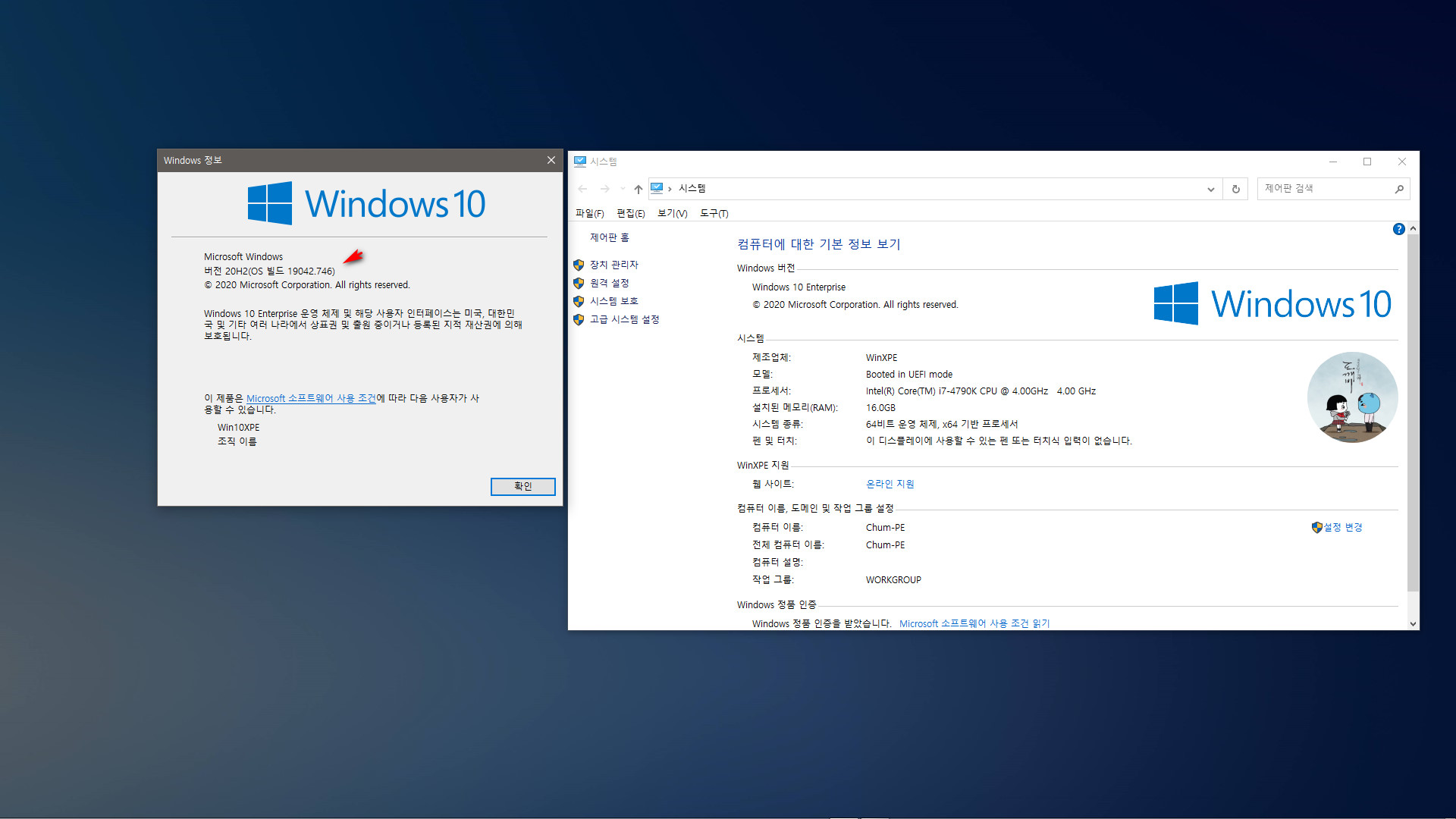The height and width of the screenshot is (819, 1456).
Task: Click the WORKGROUP value
Action: [893, 580]
